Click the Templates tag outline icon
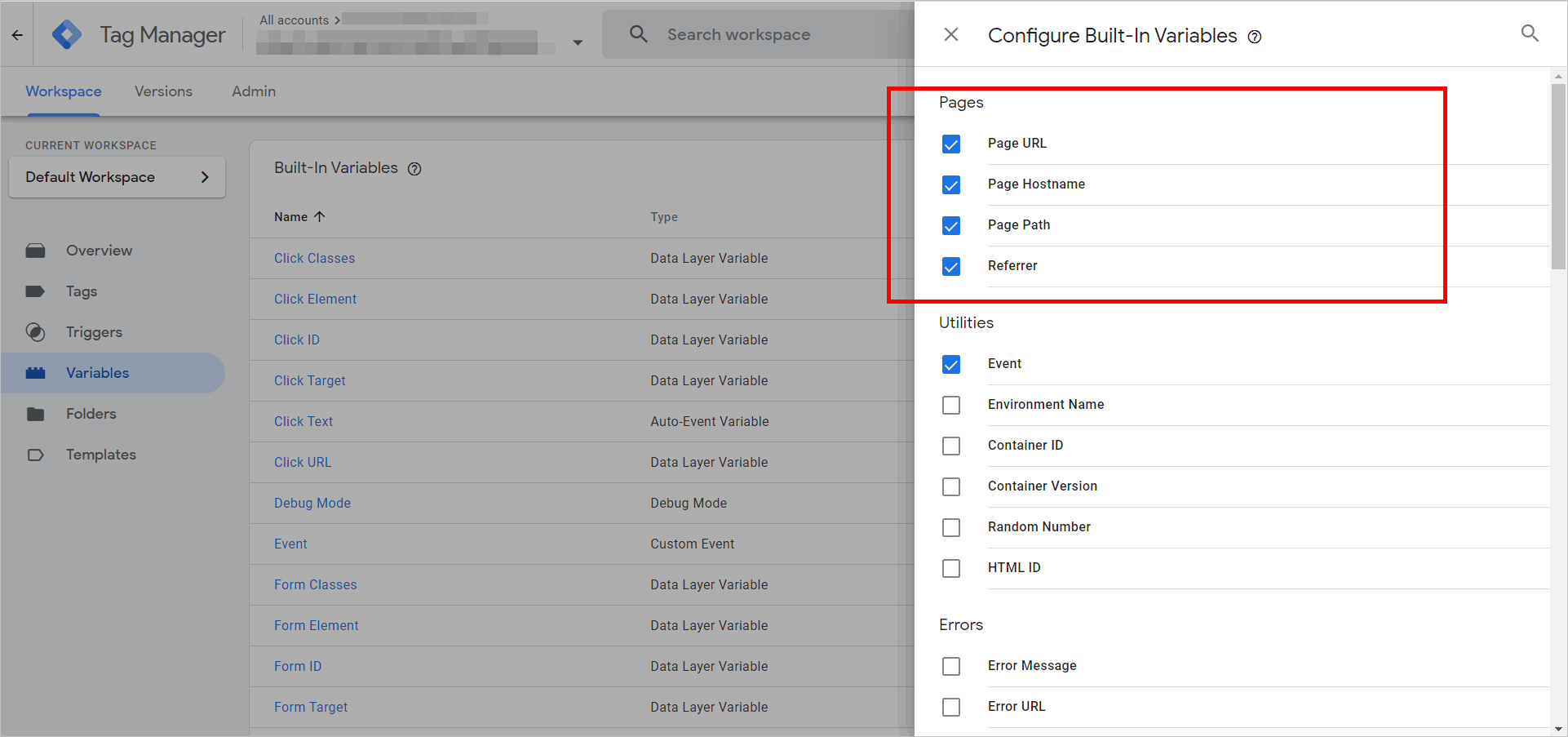Image resolution: width=1568 pixels, height=737 pixels. click(35, 455)
